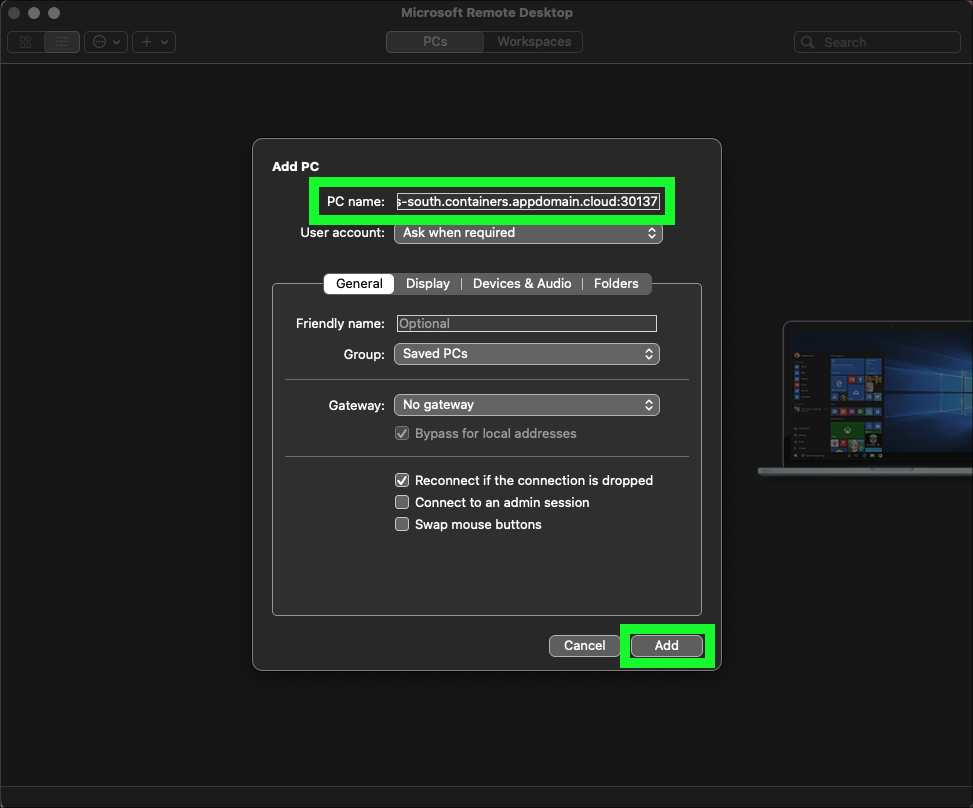Switch to the Display tab
The height and width of the screenshot is (808, 973).
(428, 284)
